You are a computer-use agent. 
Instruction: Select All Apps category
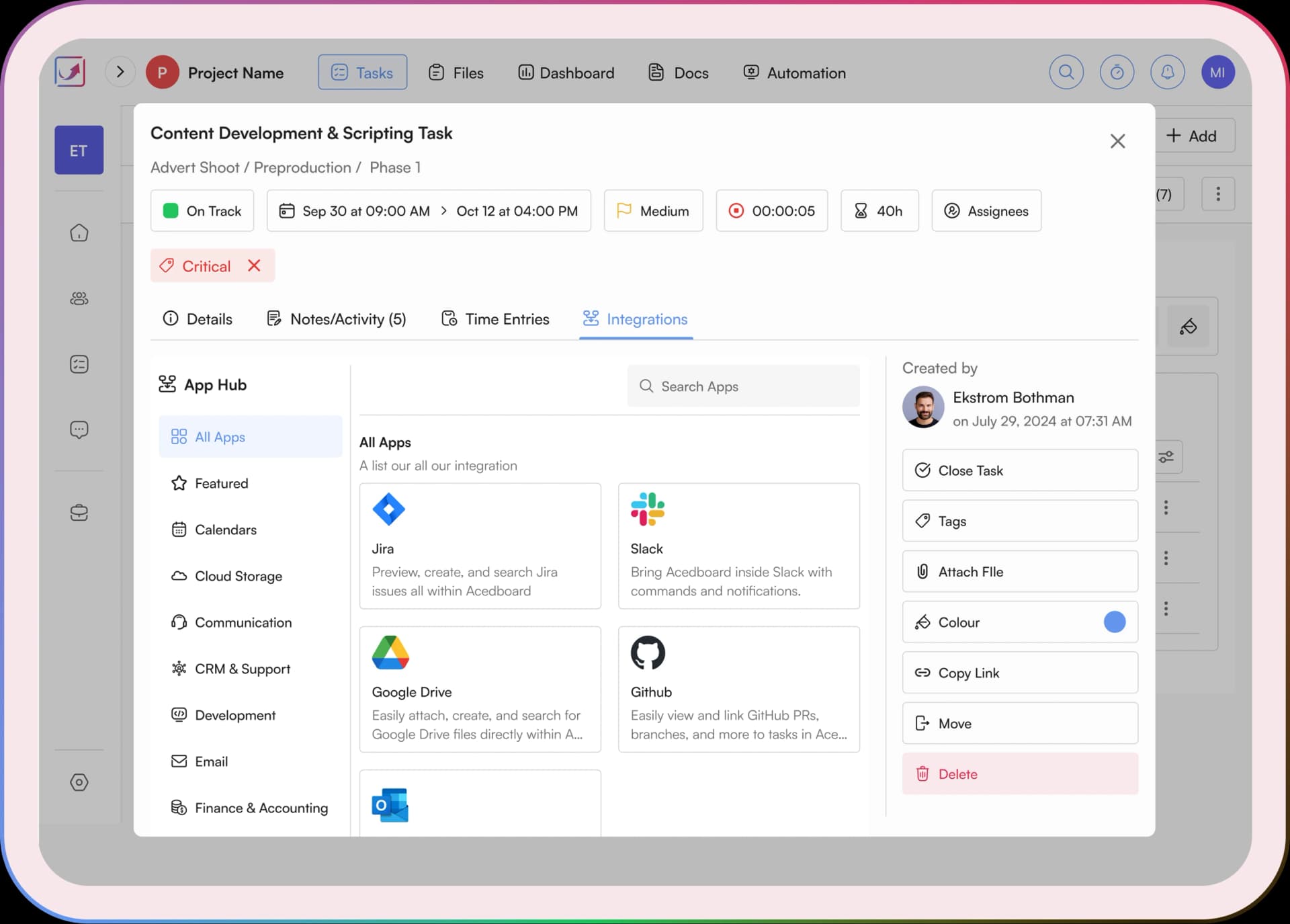click(x=251, y=437)
